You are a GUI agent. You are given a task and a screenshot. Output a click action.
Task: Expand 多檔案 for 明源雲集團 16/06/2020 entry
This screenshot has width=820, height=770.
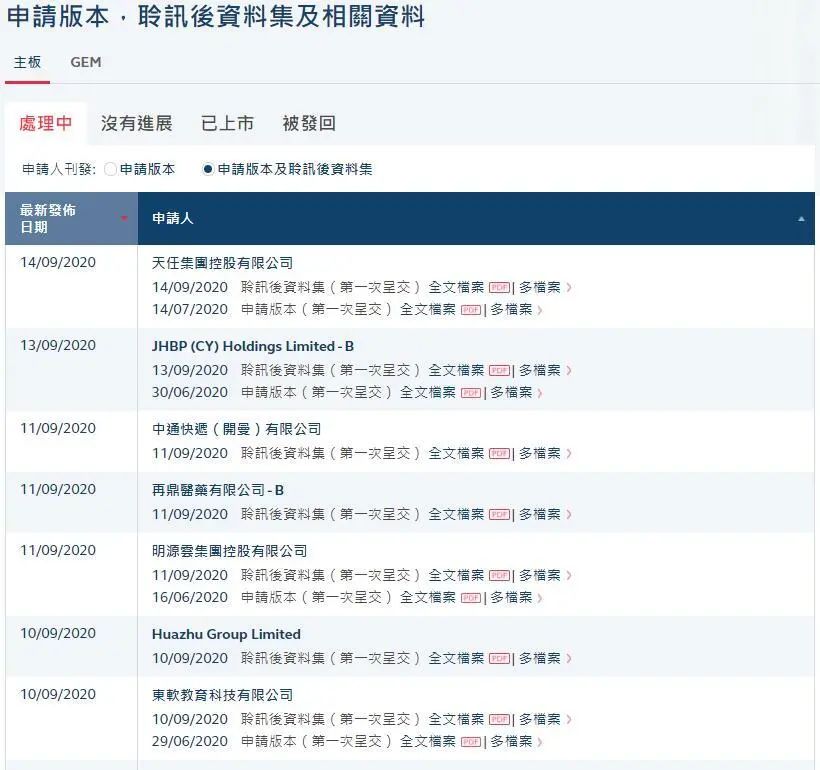pyautogui.click(x=517, y=597)
